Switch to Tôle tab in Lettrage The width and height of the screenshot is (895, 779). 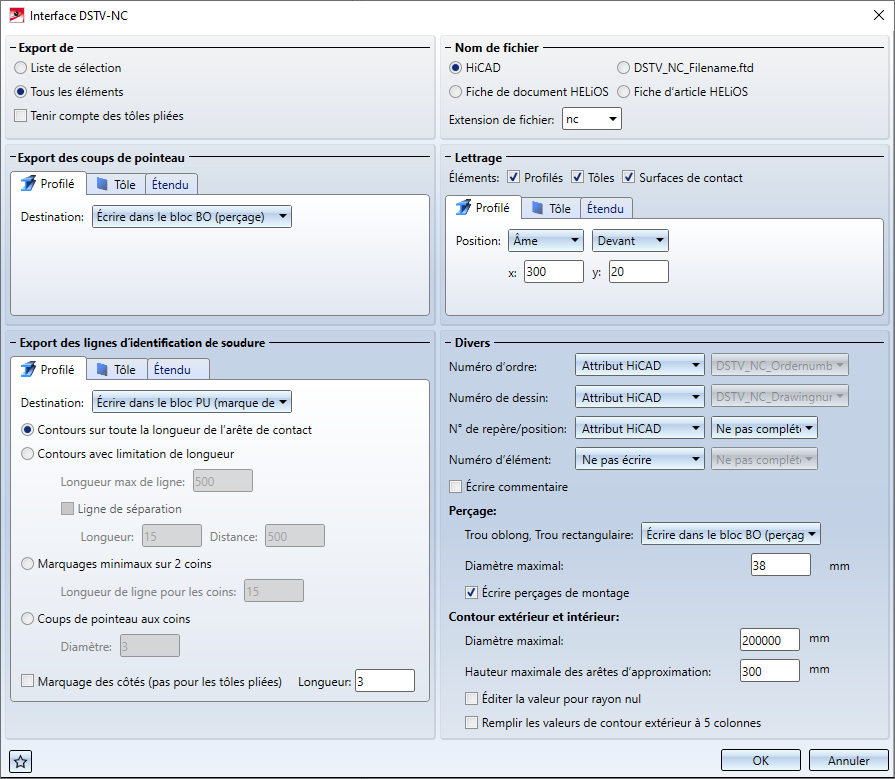pyautogui.click(x=551, y=208)
